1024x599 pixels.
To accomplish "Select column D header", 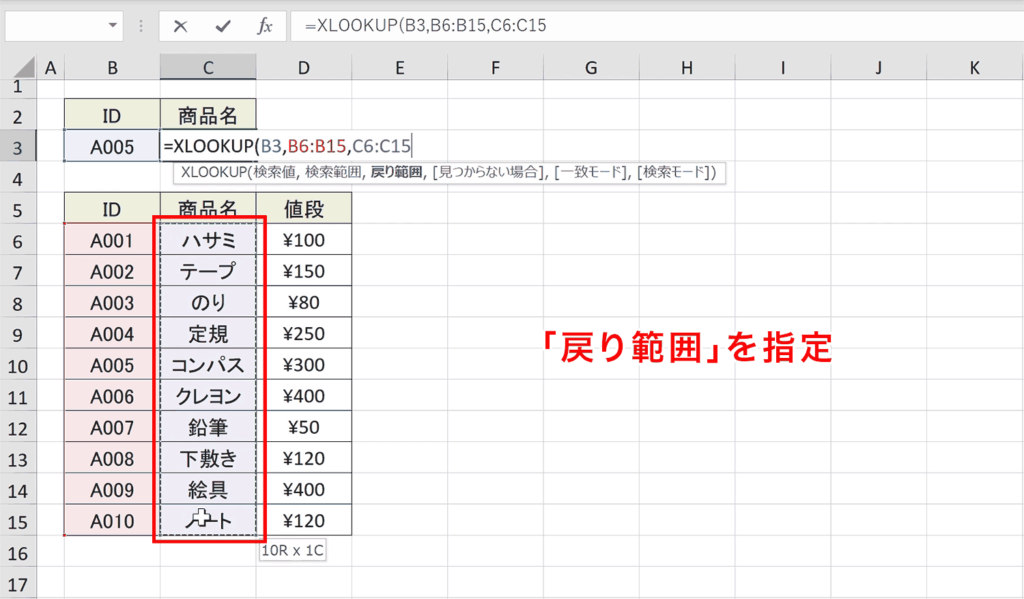I will (x=304, y=68).
